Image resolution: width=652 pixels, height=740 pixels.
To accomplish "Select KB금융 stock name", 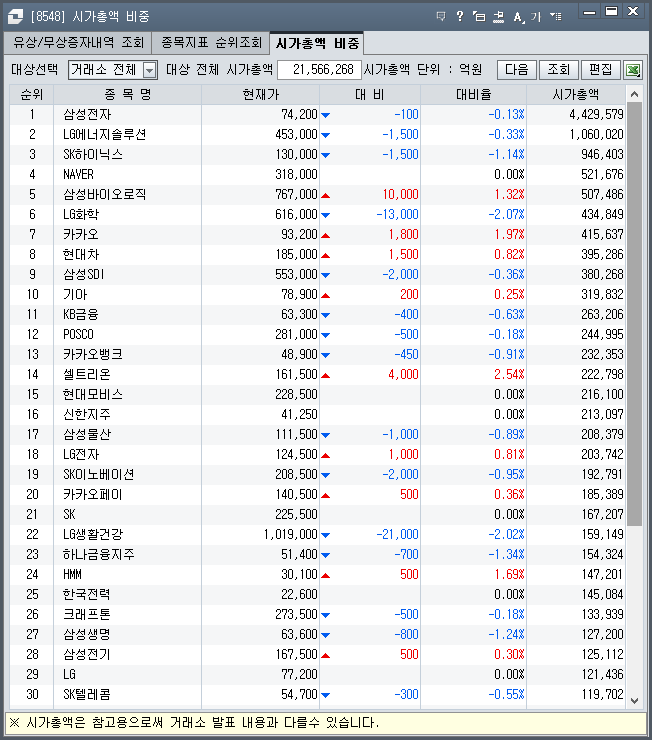I will [81, 314].
